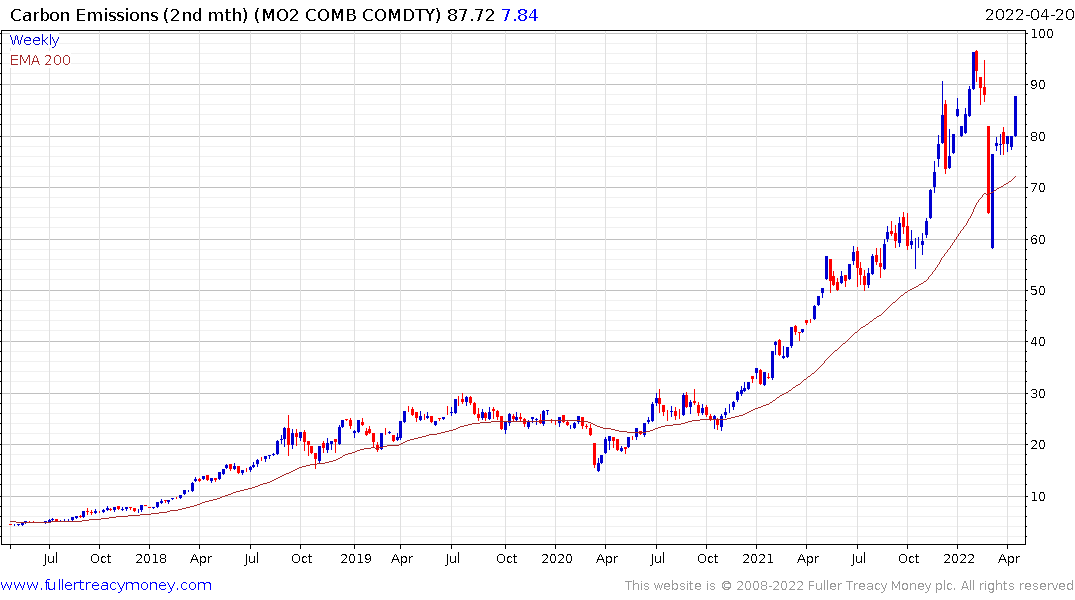1075x600 pixels.
Task: Click the 2022 year label on time axis
Action: (958, 558)
